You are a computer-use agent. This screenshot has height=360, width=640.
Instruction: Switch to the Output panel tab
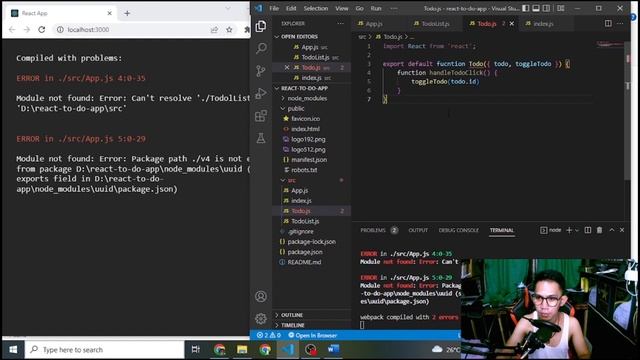tap(418, 230)
